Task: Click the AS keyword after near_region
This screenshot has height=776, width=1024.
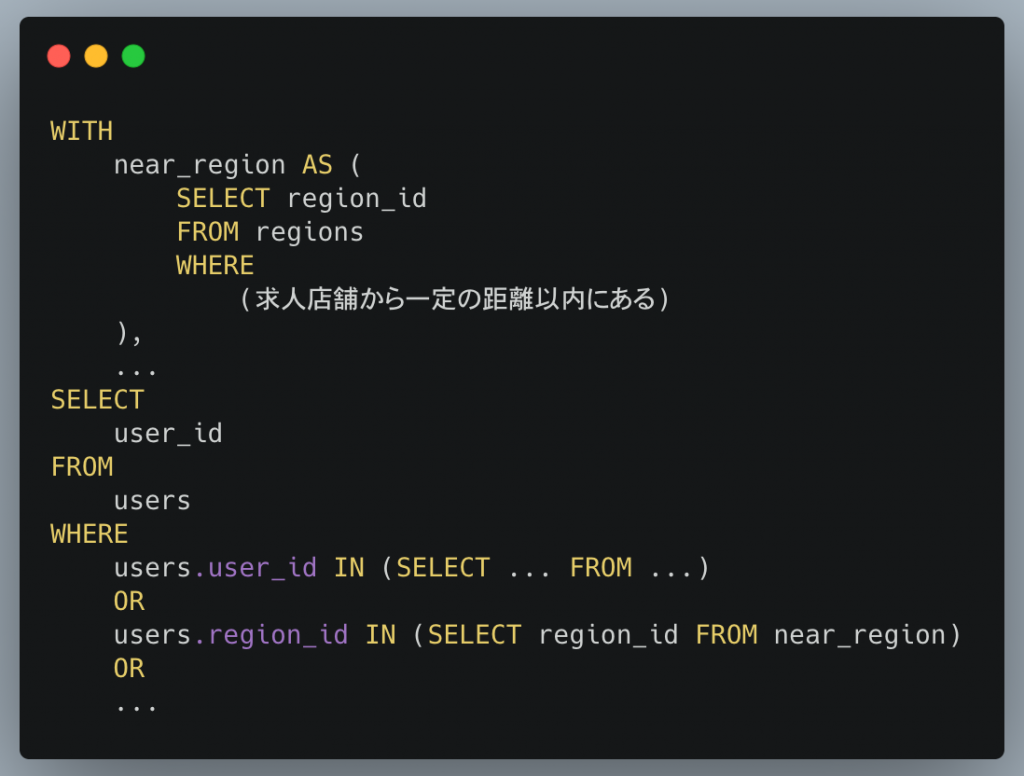Action: coord(317,165)
